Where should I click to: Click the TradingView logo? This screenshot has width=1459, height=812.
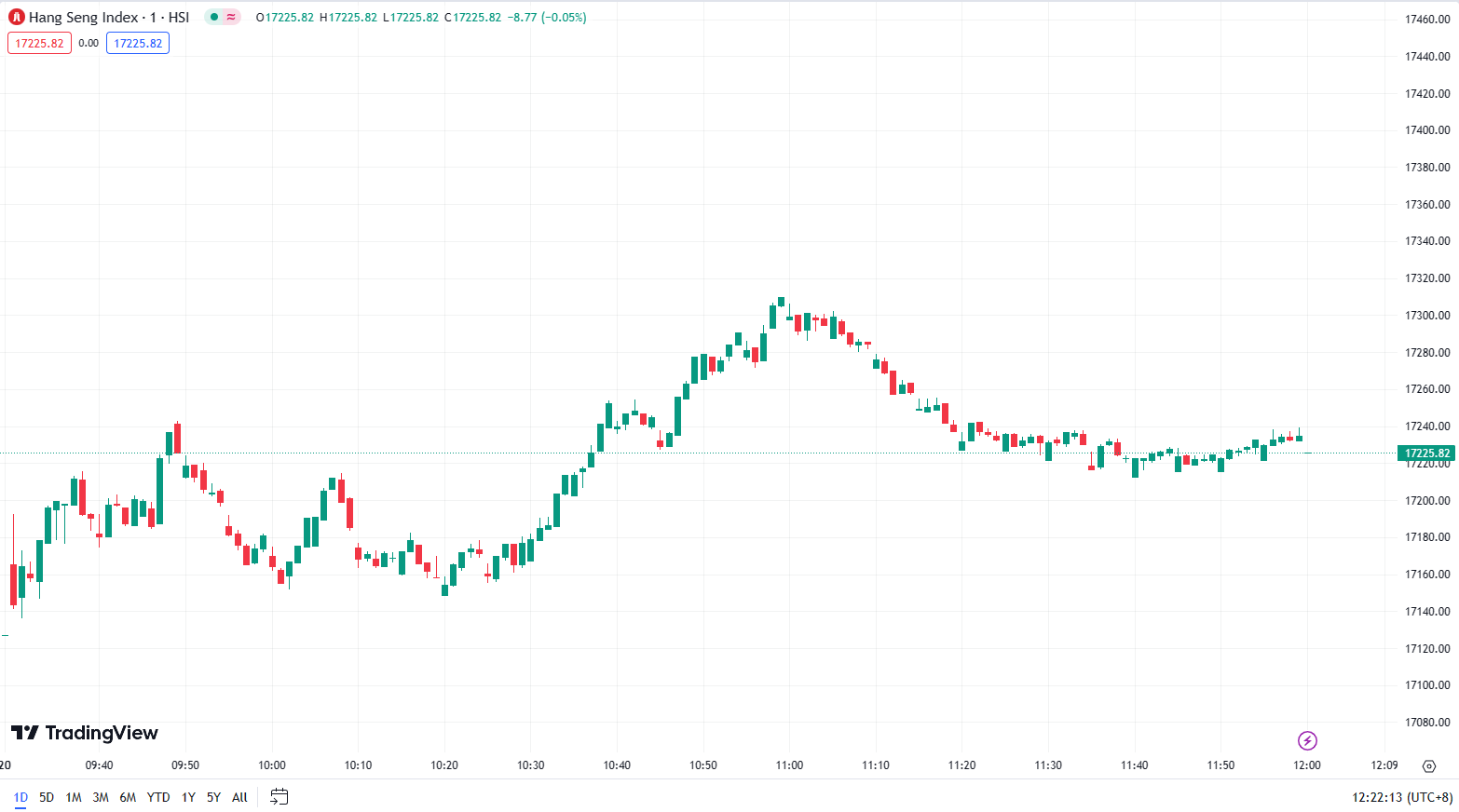click(85, 733)
